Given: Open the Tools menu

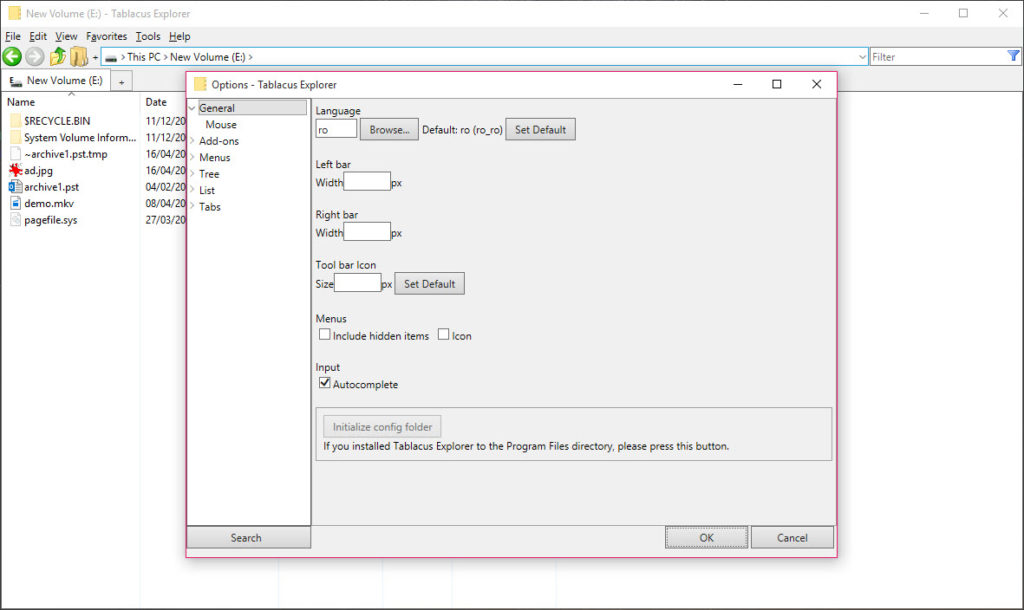Looking at the screenshot, I should (x=148, y=37).
